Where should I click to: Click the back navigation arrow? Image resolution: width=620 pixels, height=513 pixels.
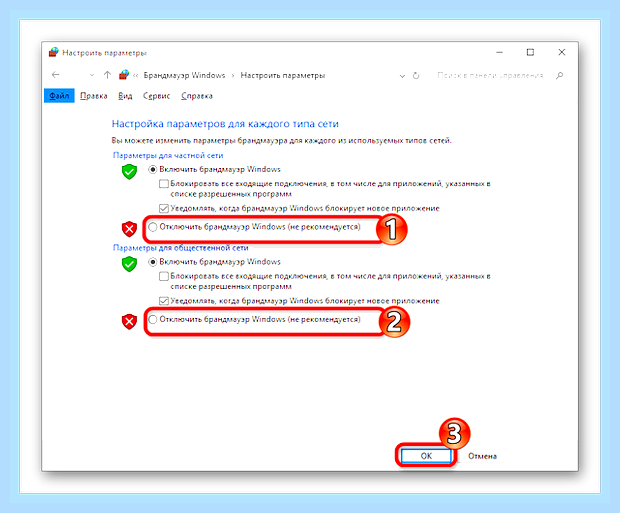55,75
